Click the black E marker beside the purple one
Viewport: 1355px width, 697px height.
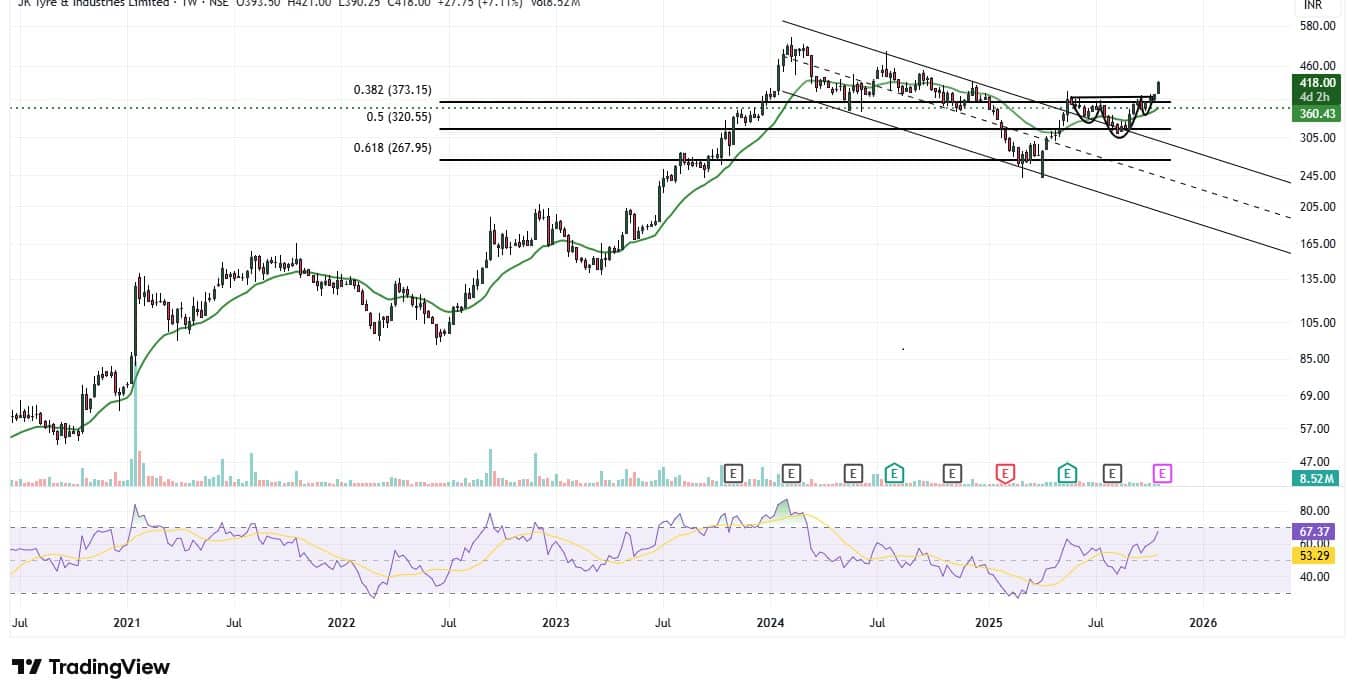pos(1112,472)
